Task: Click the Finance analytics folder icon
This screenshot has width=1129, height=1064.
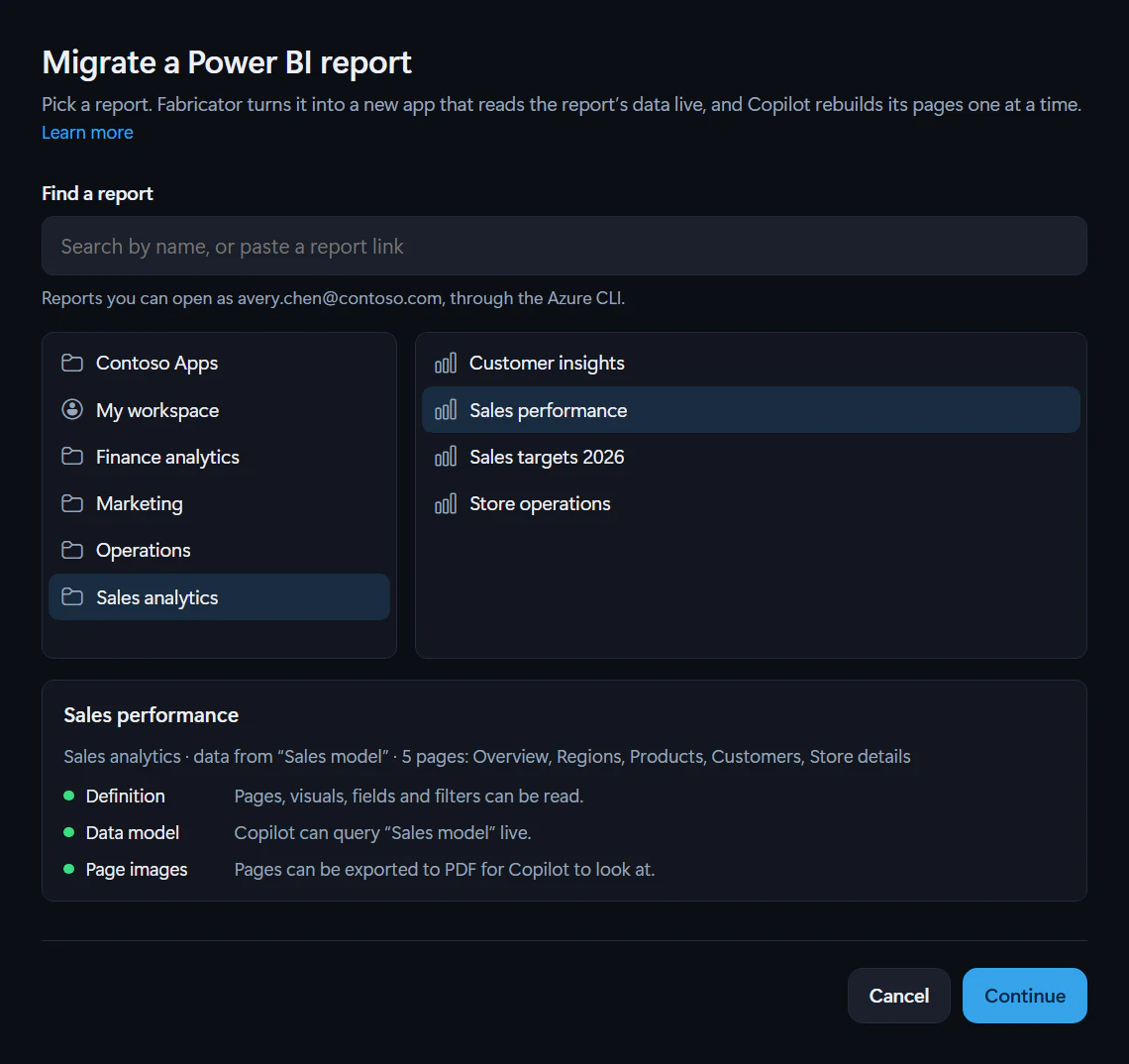Action: (x=72, y=457)
